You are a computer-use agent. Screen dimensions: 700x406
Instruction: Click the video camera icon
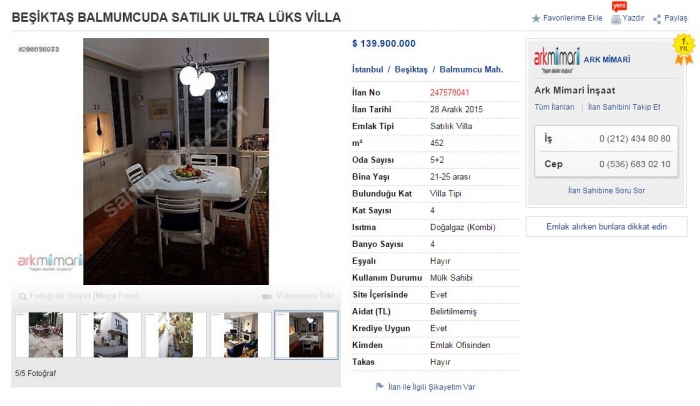267,296
